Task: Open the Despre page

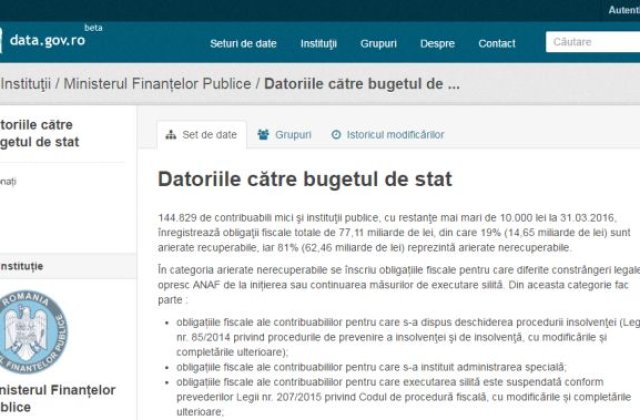Action: point(437,43)
